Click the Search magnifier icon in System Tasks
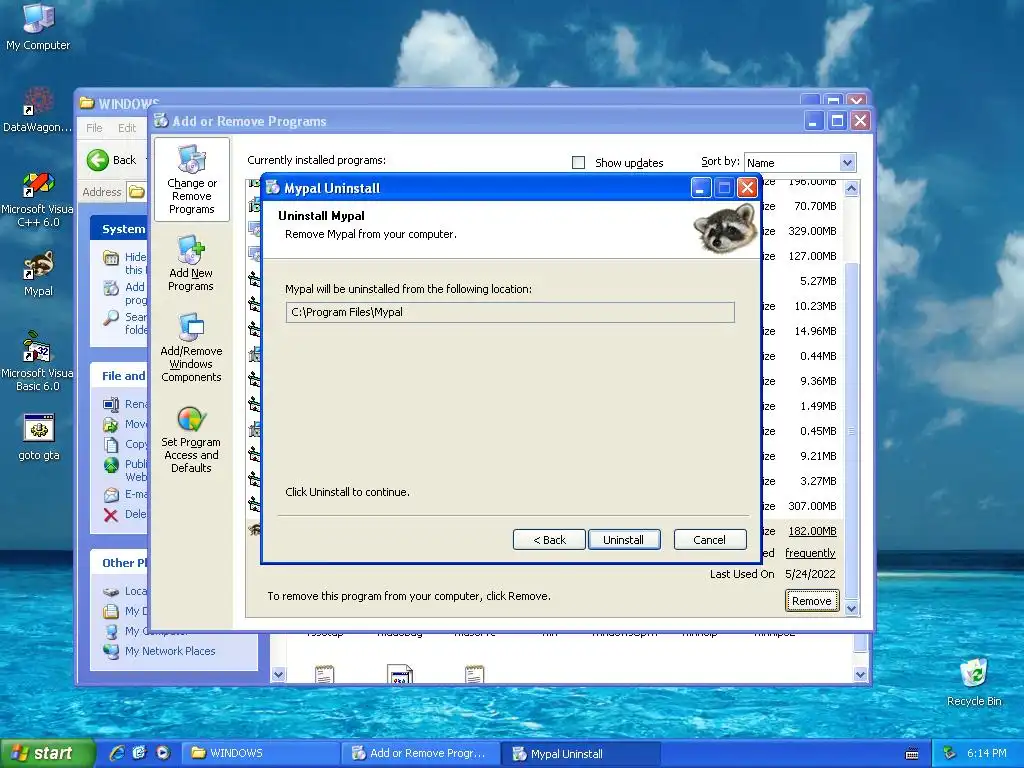This screenshot has height=768, width=1024. point(111,318)
